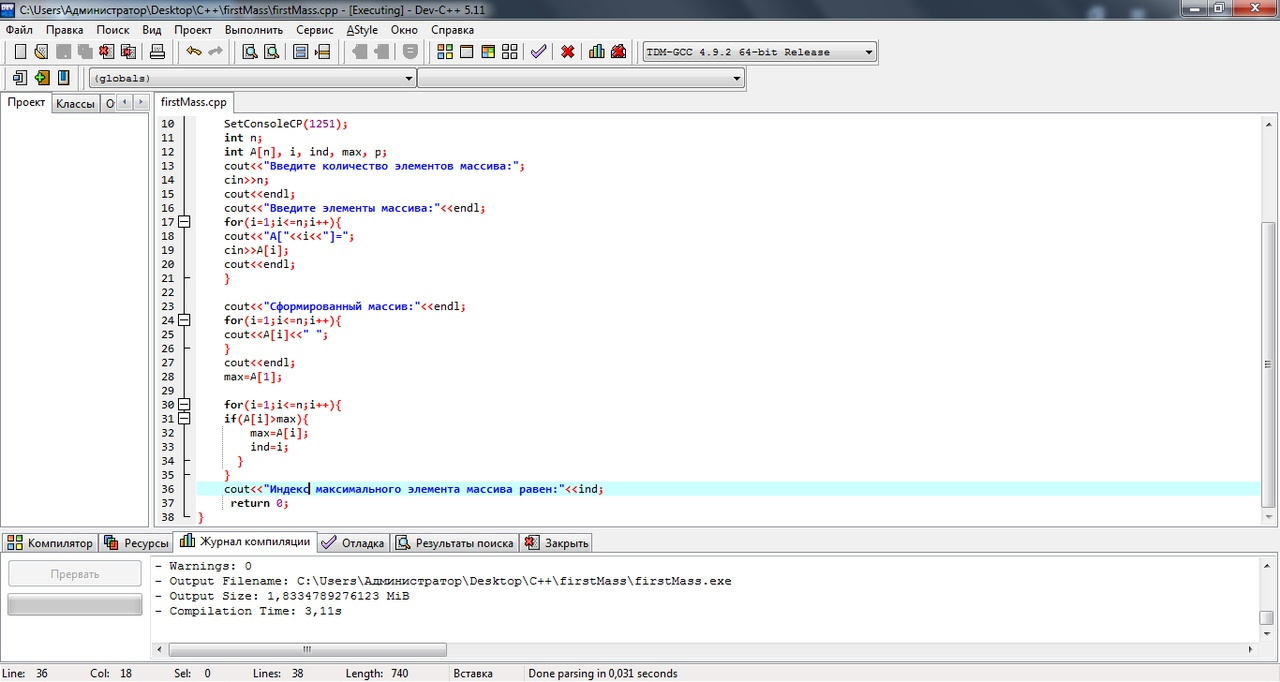Click the Print toolbar icon
Image resolution: width=1280 pixels, height=682 pixels.
click(x=159, y=52)
